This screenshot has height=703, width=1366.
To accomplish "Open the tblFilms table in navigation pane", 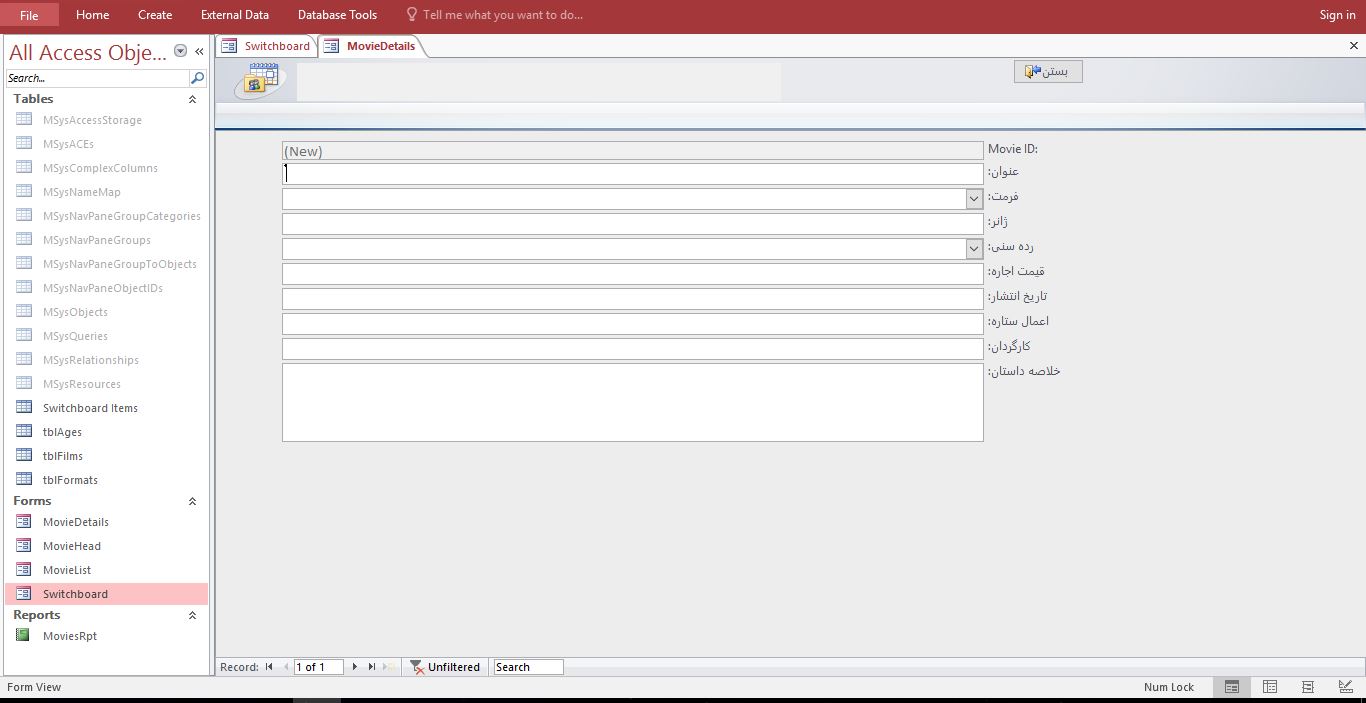I will 62,456.
